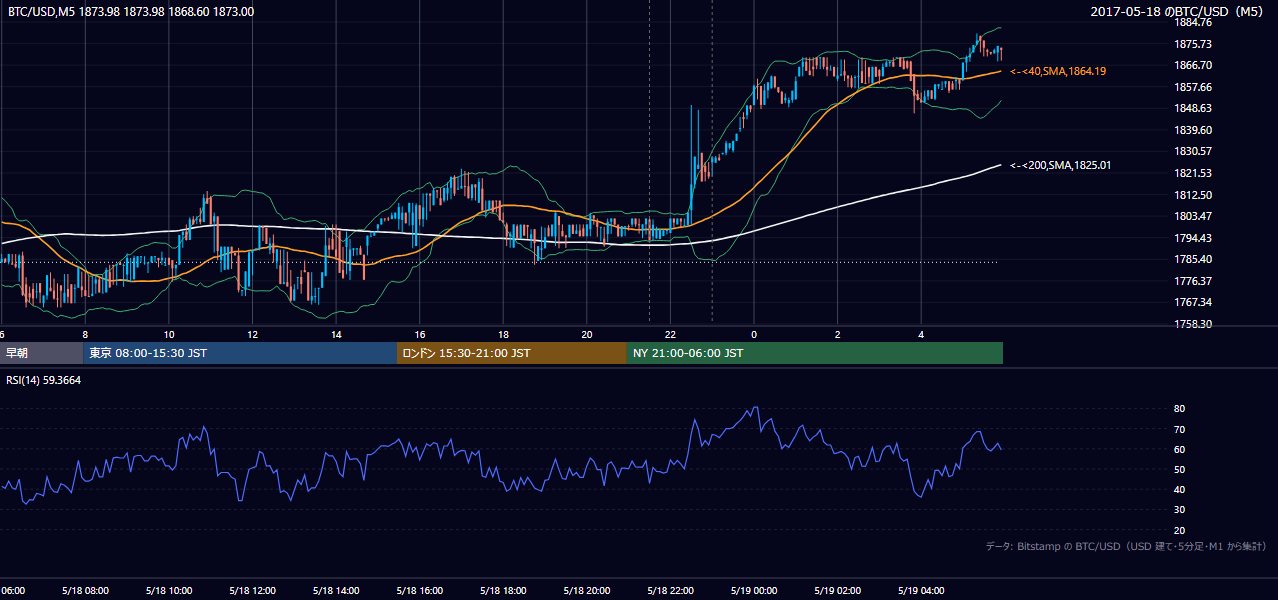Click the 東京 08:00-15:30 JST session bar

(239, 353)
